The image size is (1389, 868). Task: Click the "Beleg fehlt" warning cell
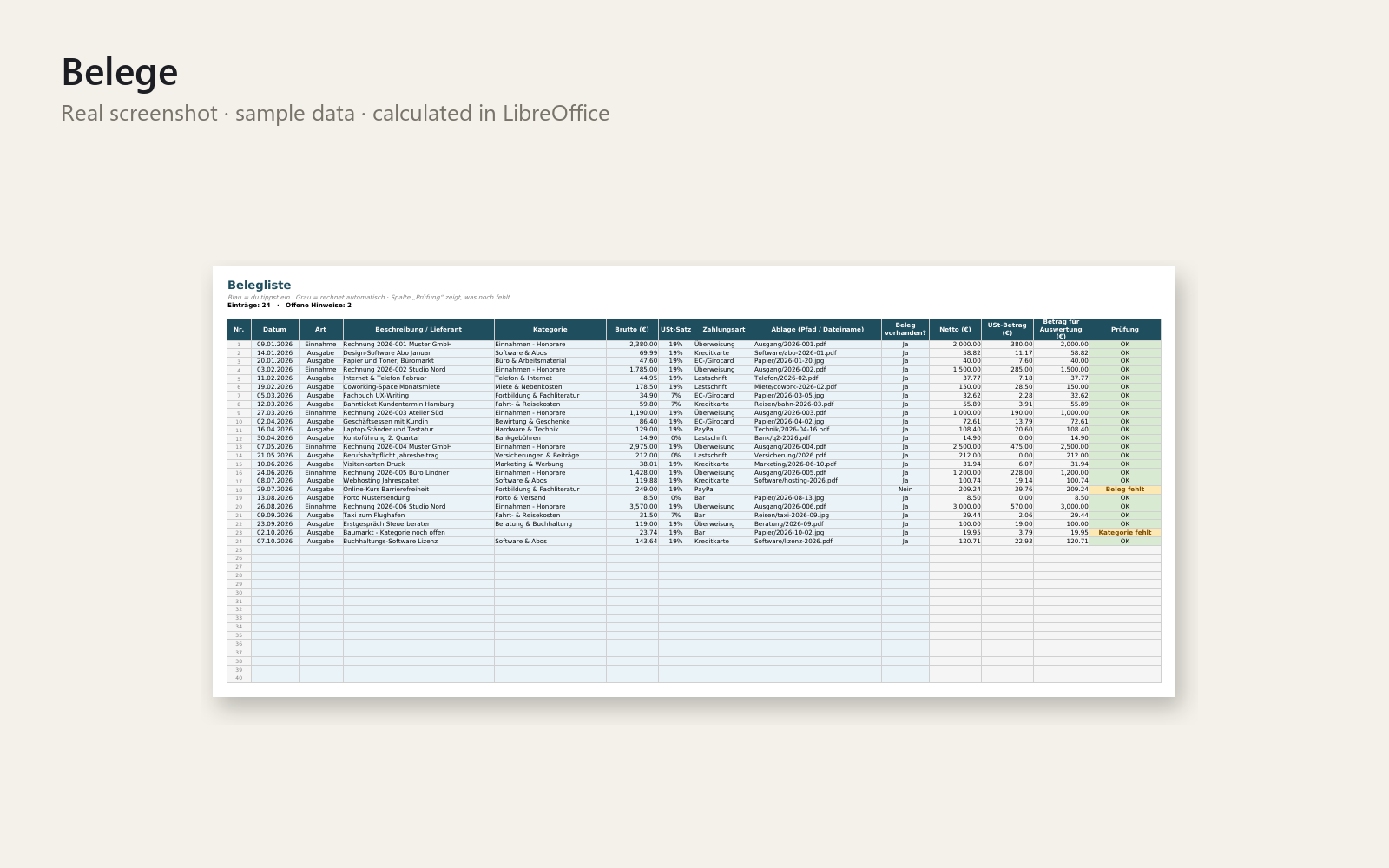pos(1125,490)
